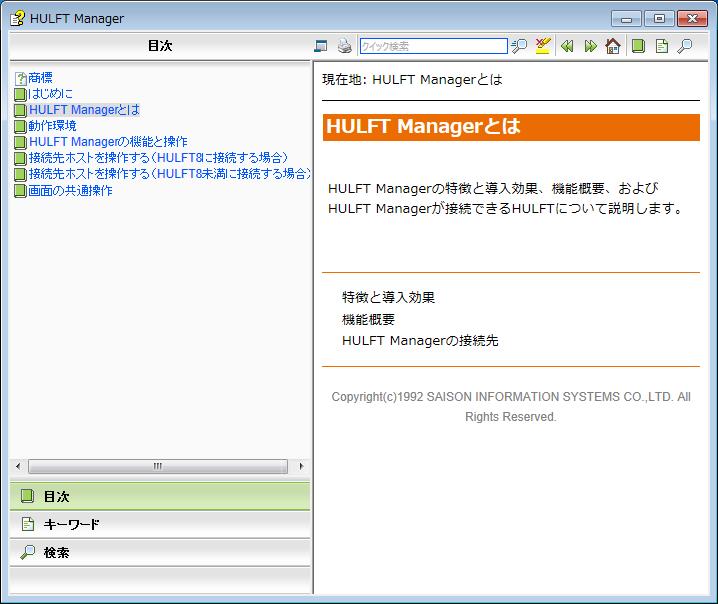Click the 現在地: HULFT Managerとは breadcrumb text
Viewport: 718px width, 604px height.
(x=412, y=80)
